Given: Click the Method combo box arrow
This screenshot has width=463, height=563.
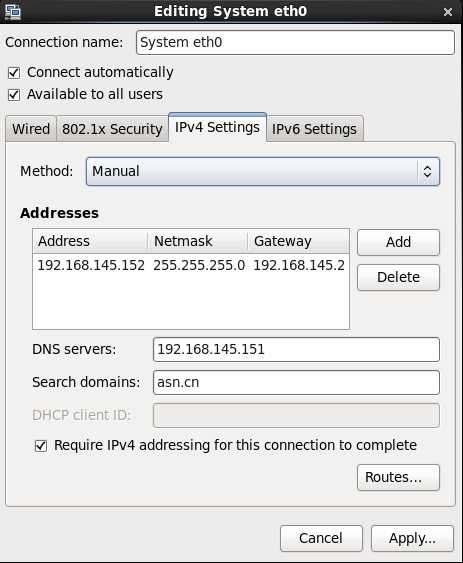Looking at the screenshot, I should pyautogui.click(x=427, y=171).
